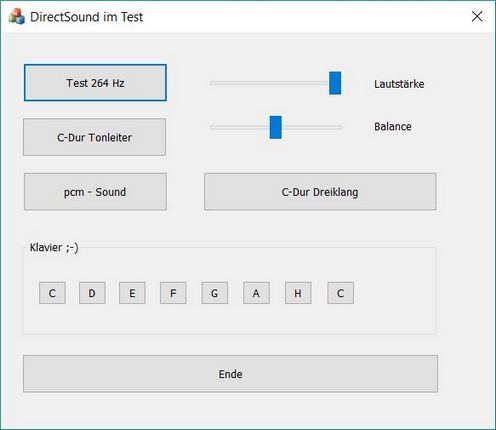The image size is (496, 430).
Task: Click the Test 264 Hz button
Action: (x=95, y=83)
